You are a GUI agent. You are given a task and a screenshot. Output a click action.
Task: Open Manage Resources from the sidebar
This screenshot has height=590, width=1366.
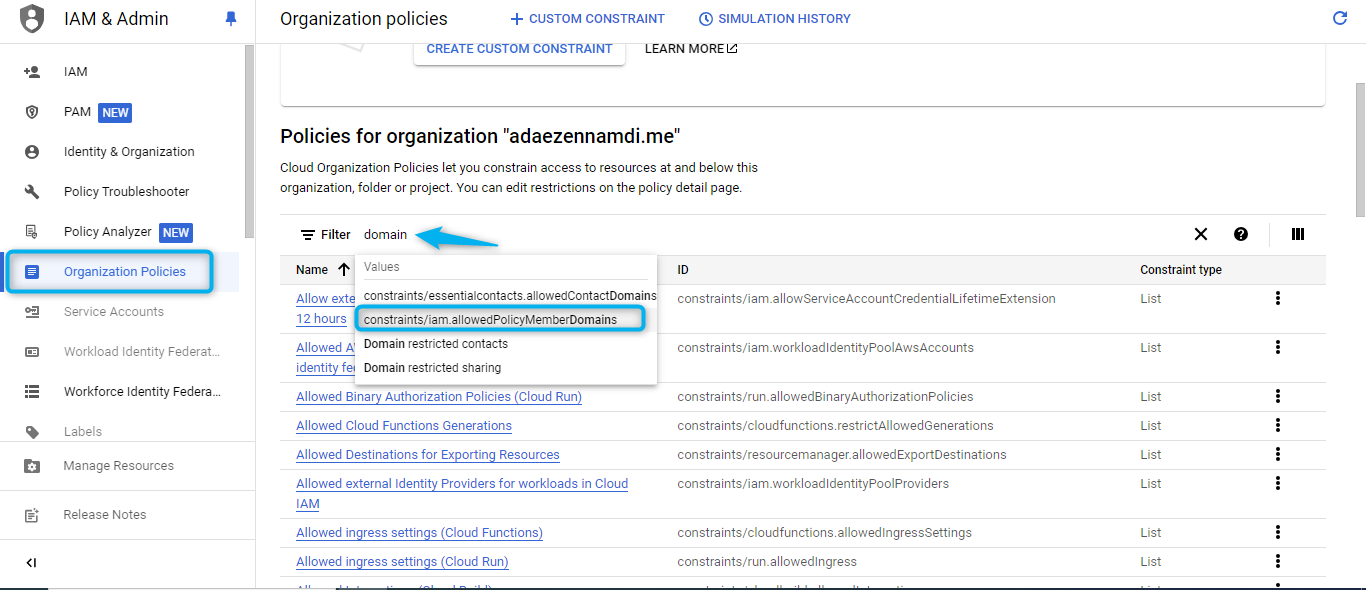coord(118,465)
